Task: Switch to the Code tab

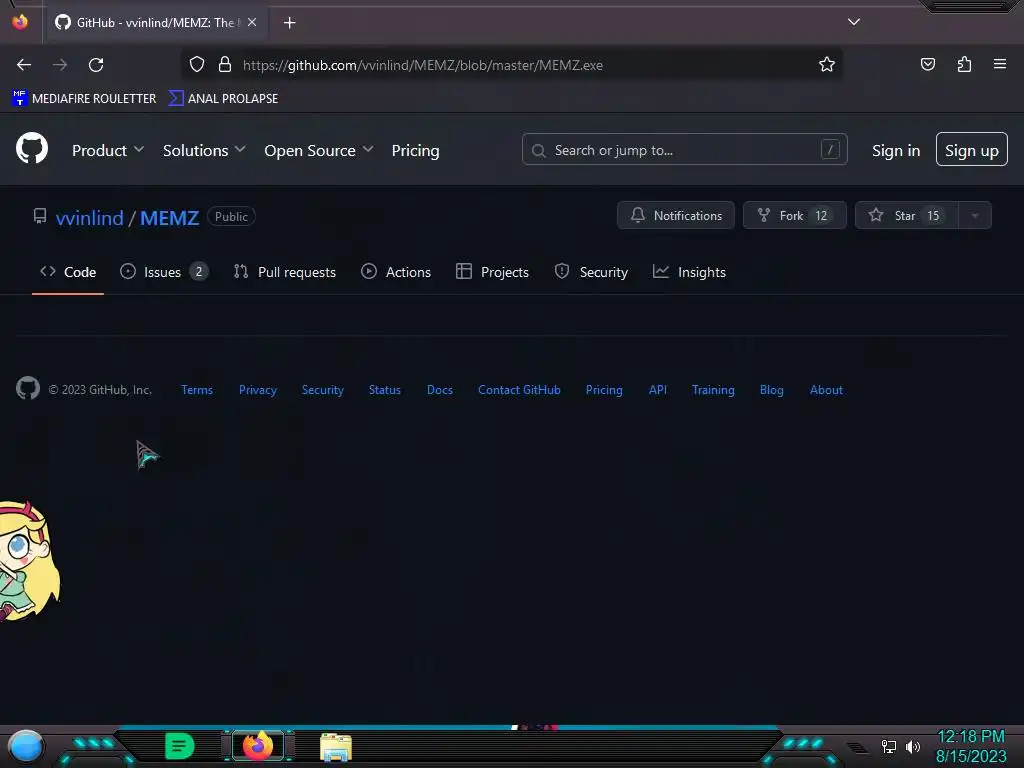Action: tap(68, 272)
